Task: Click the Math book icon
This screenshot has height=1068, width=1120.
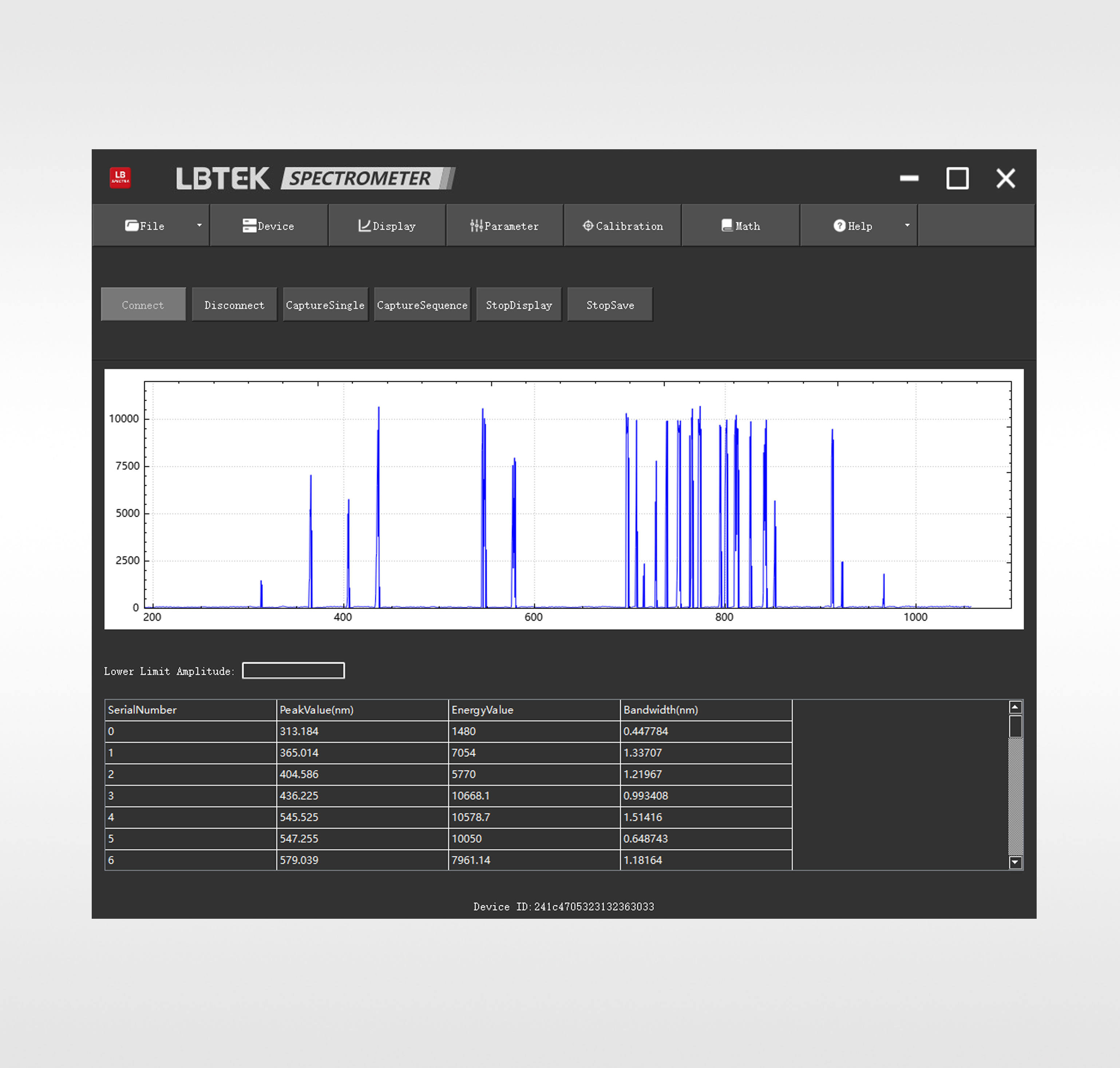Action: point(727,225)
